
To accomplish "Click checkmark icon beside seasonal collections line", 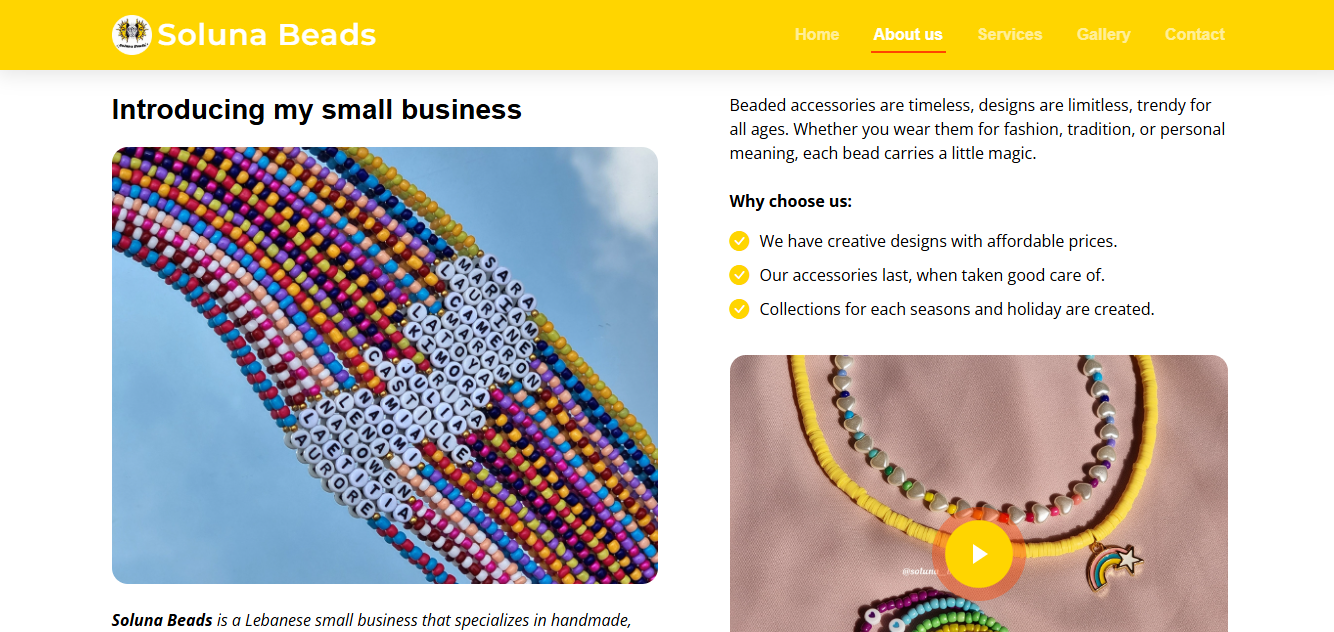I will click(x=739, y=309).
